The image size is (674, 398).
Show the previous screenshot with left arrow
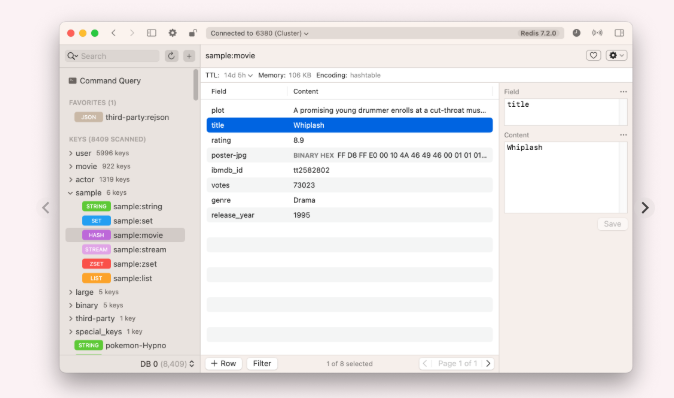coord(46,208)
